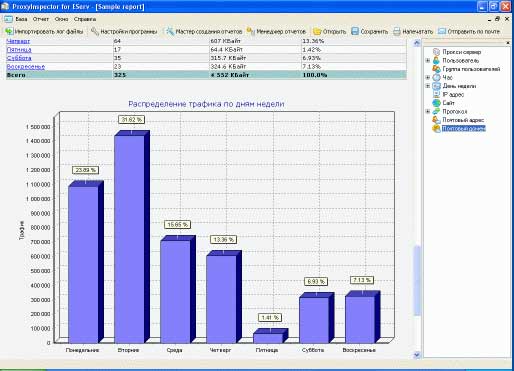Click the Импортировать лог файлы toolbar icon
Screen dimensions: 514x371
tap(9, 31)
